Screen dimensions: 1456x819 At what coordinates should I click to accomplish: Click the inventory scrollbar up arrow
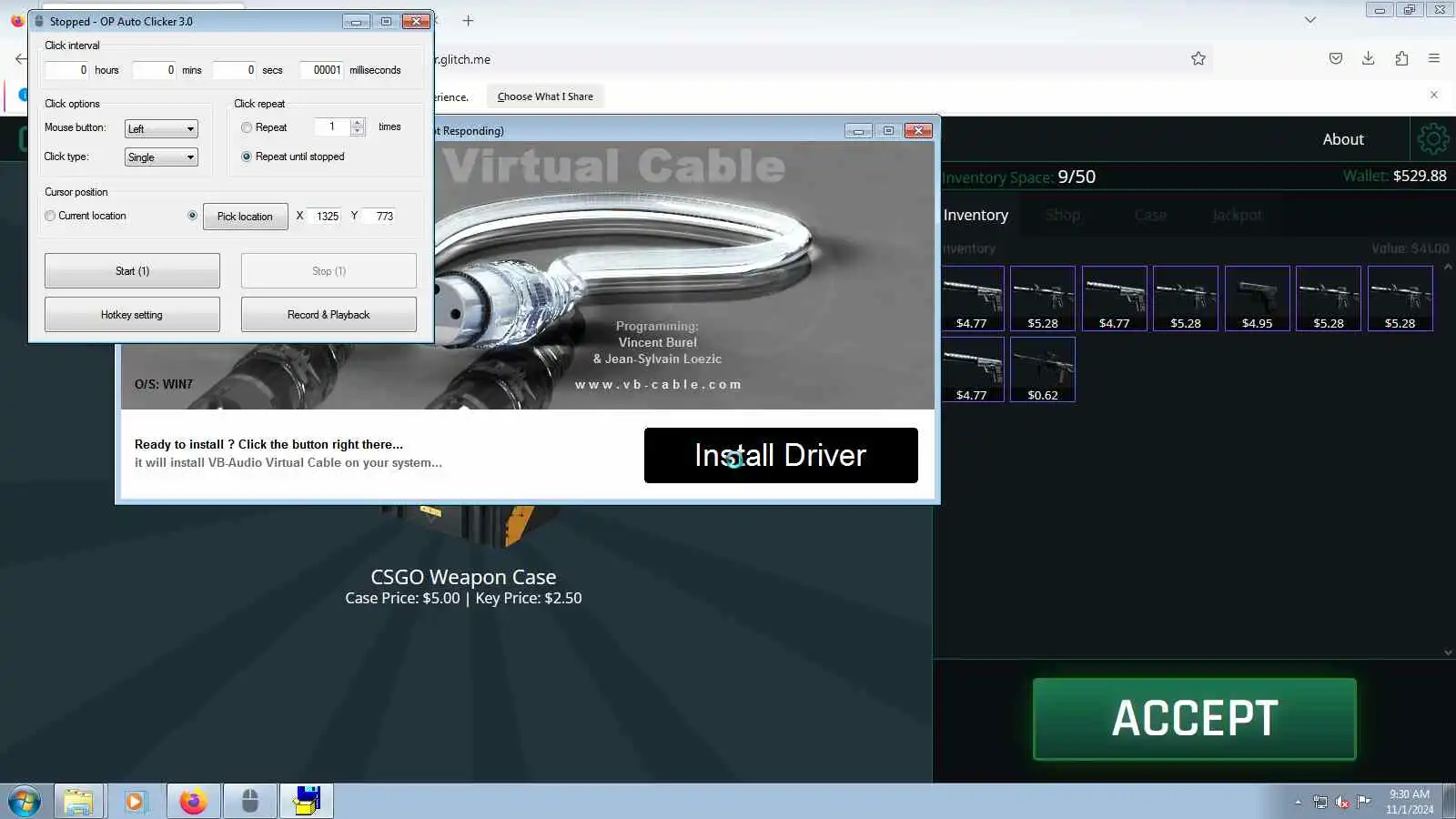(x=1448, y=268)
